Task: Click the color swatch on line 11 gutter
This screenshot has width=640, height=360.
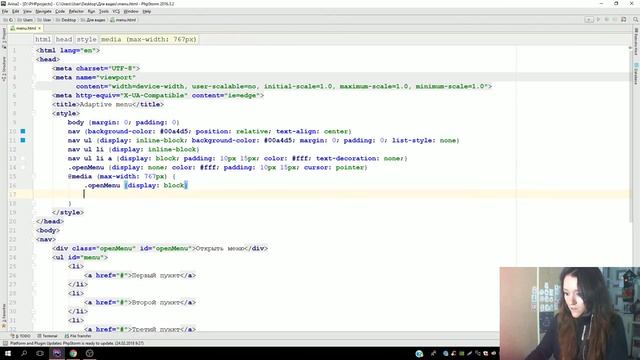Action: (x=23, y=140)
